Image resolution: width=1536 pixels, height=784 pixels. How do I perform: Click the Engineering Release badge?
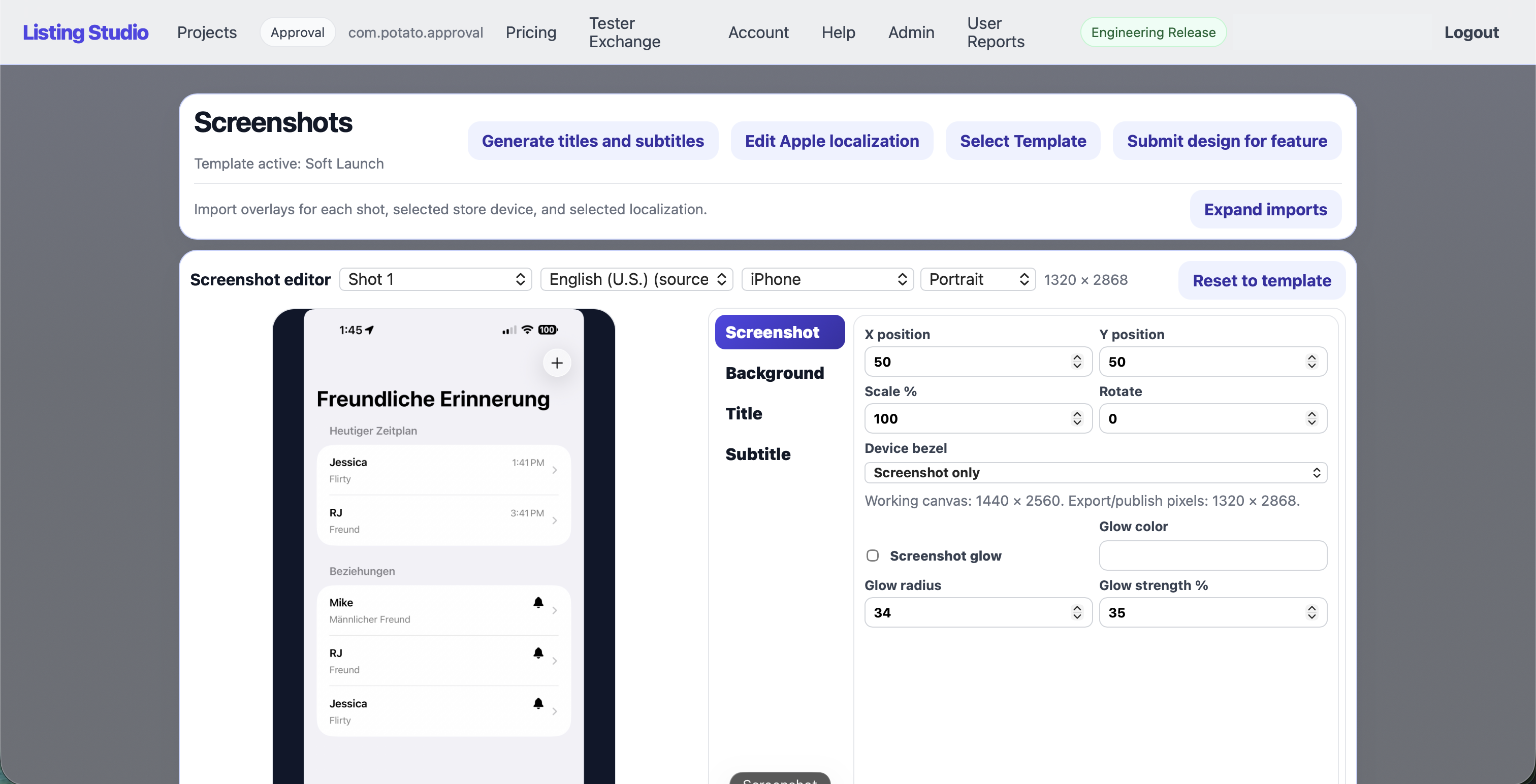pyautogui.click(x=1153, y=32)
